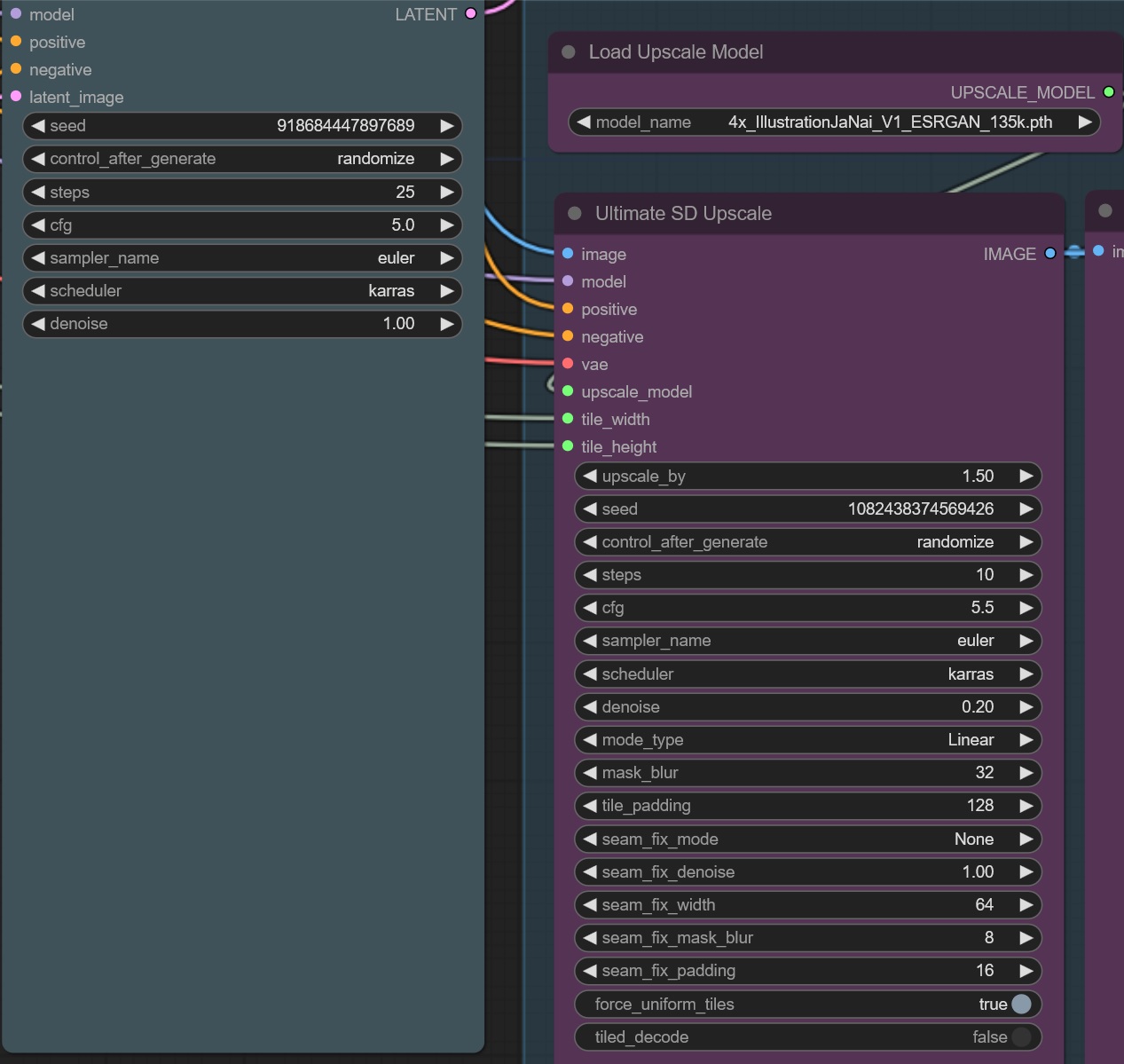Image resolution: width=1124 pixels, height=1064 pixels.
Task: Open Ultimate SD Upscale control_after_generate dropdown
Action: pos(807,542)
